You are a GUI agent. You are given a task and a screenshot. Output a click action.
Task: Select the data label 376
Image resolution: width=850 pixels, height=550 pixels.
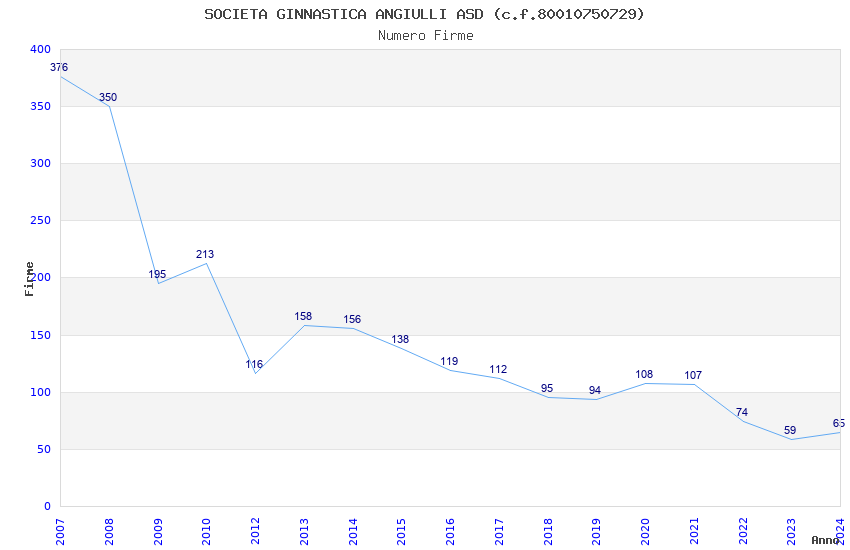tap(59, 67)
